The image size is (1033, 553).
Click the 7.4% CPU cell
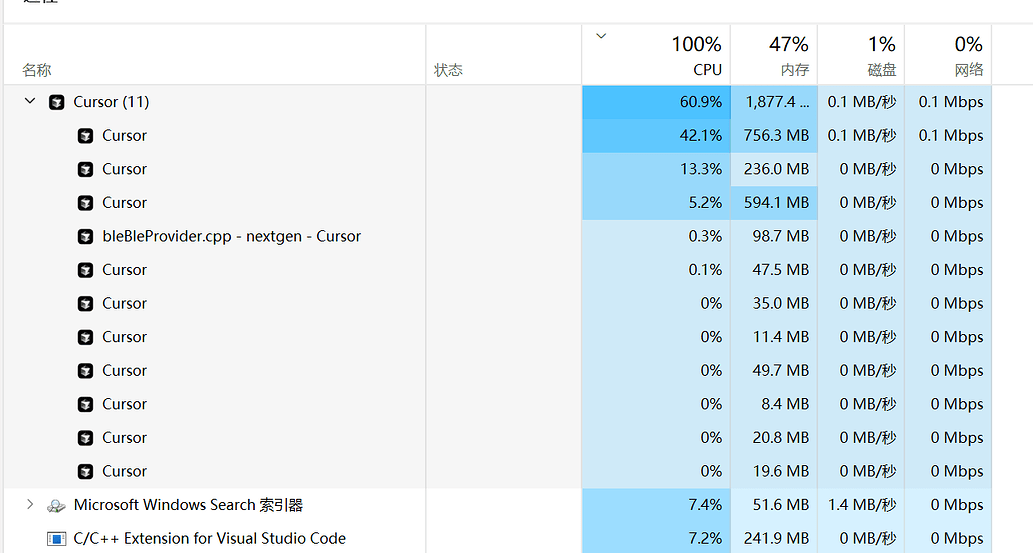[x=656, y=506]
